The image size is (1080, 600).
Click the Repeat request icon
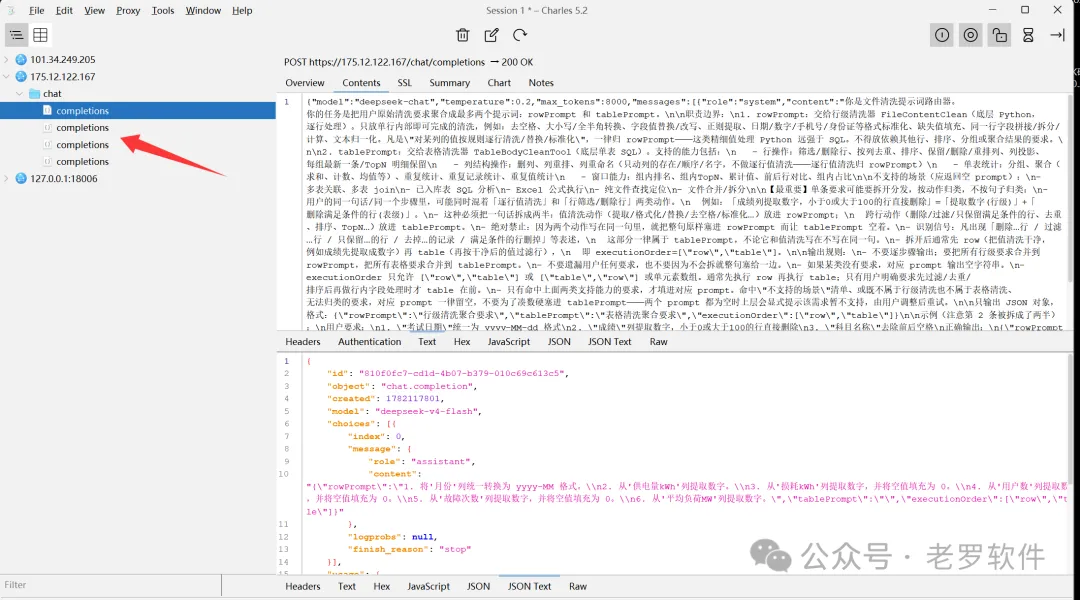click(x=520, y=35)
